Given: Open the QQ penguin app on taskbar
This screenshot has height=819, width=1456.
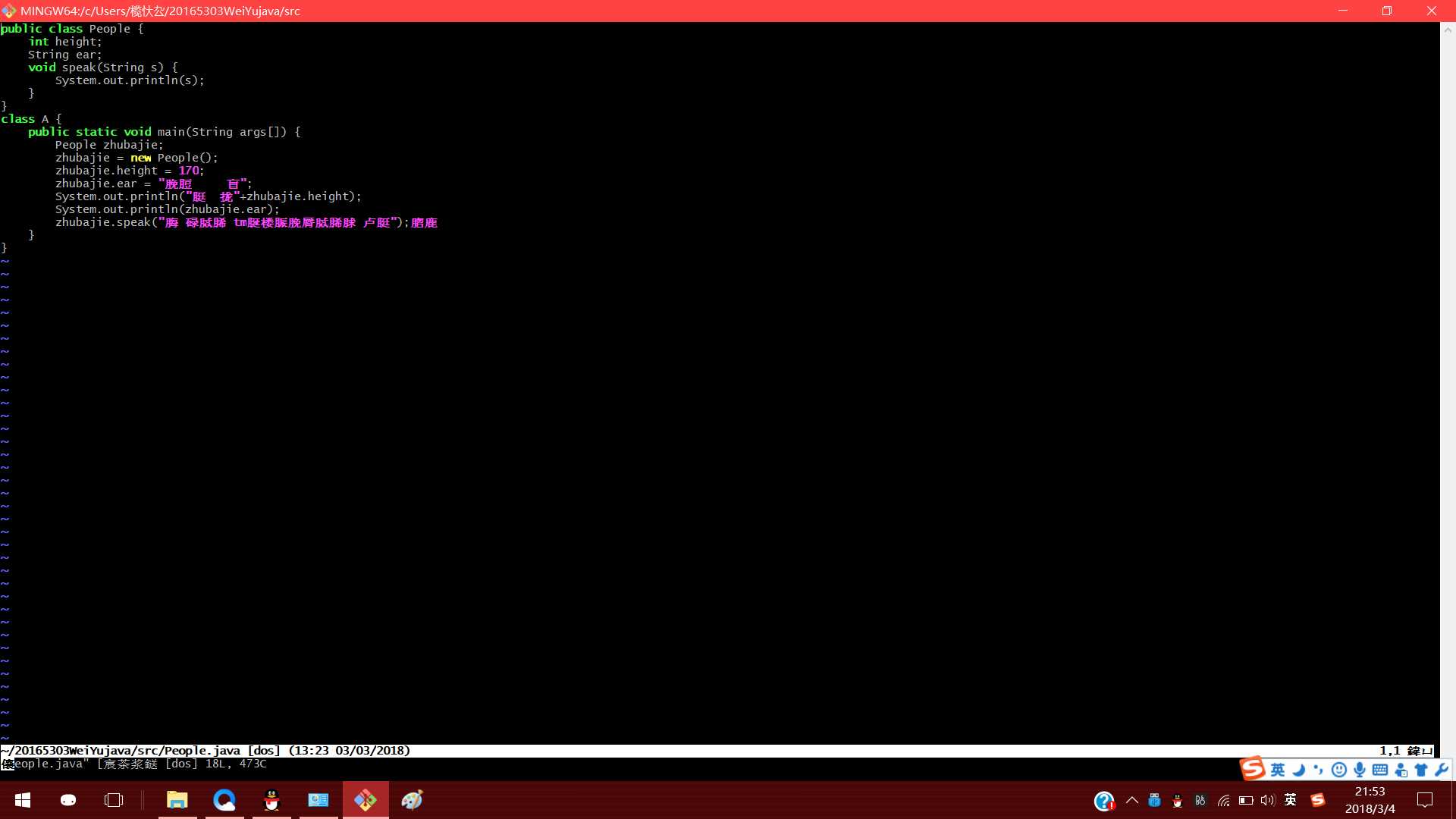Looking at the screenshot, I should pyautogui.click(x=271, y=800).
